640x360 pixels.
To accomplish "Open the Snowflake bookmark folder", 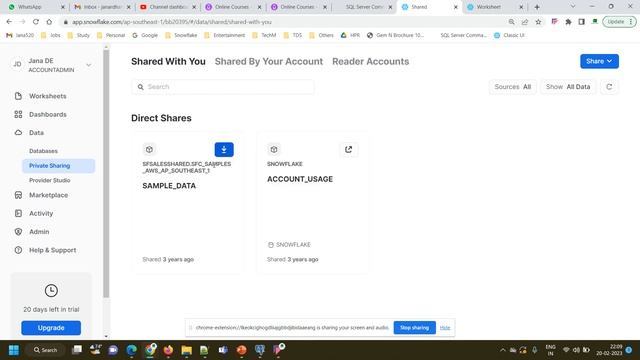I will tap(181, 35).
